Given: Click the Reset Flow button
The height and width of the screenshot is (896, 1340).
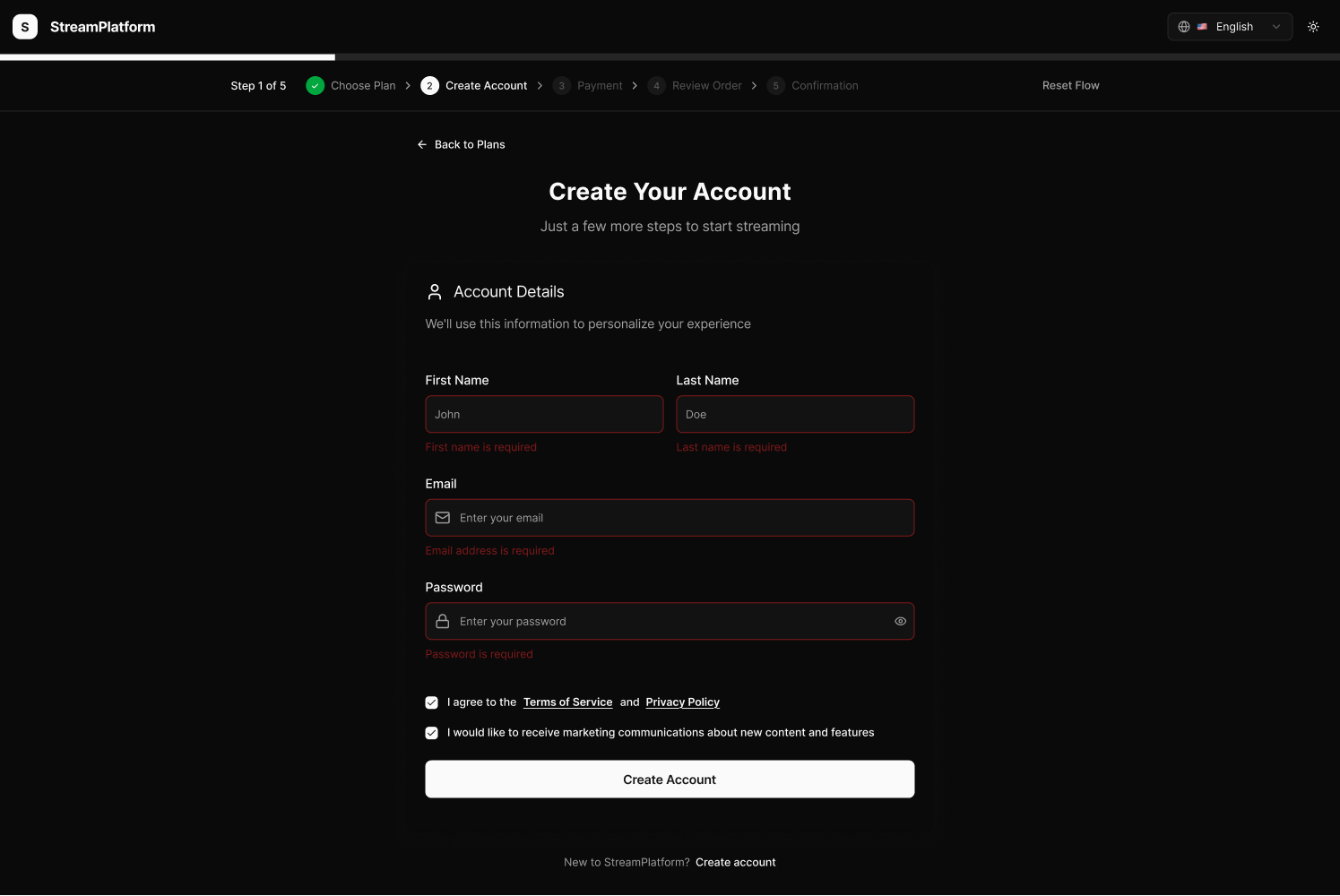Looking at the screenshot, I should coord(1070,85).
